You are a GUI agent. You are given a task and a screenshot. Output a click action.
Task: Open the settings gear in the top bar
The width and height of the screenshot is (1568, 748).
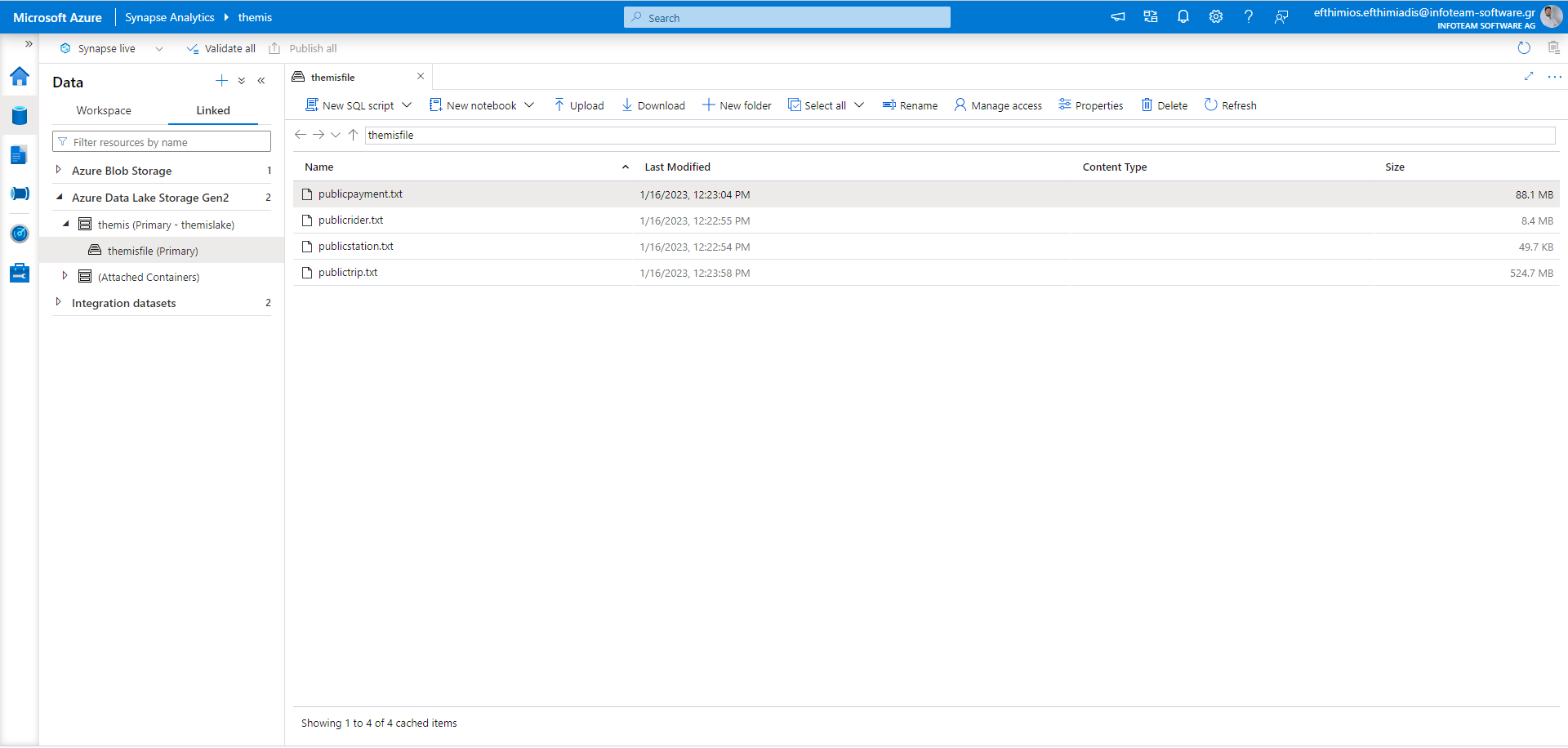[1216, 16]
